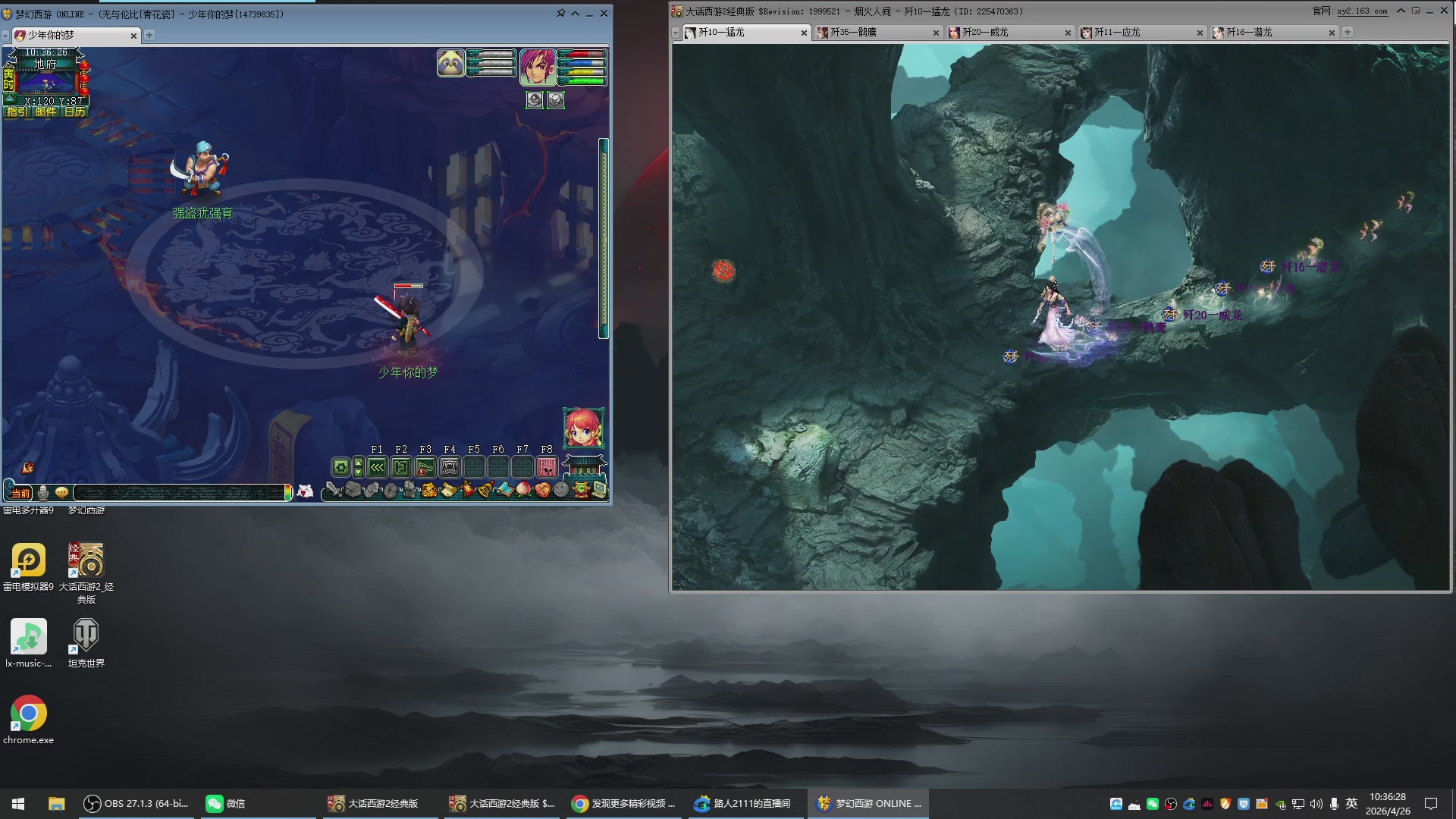Open the 指引 guide button
1456x819 pixels.
(17, 111)
